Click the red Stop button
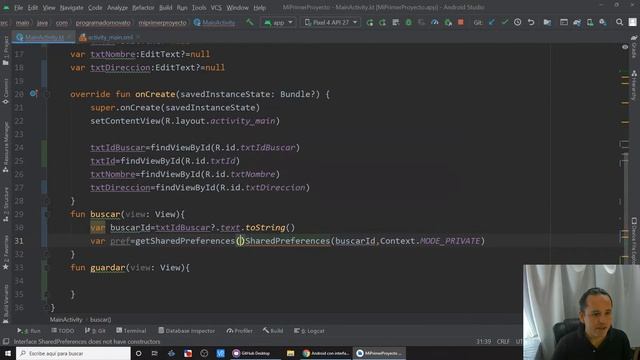 click(460, 22)
